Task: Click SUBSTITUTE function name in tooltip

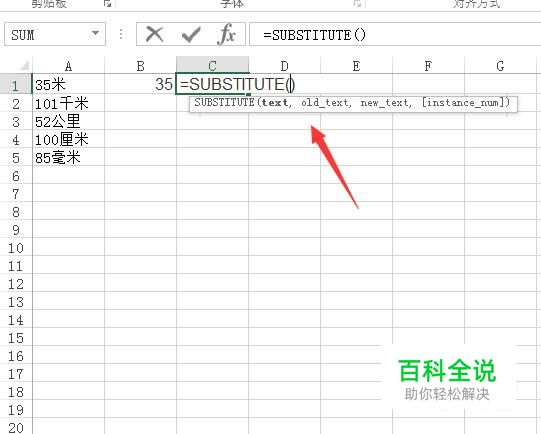Action: pos(224,102)
